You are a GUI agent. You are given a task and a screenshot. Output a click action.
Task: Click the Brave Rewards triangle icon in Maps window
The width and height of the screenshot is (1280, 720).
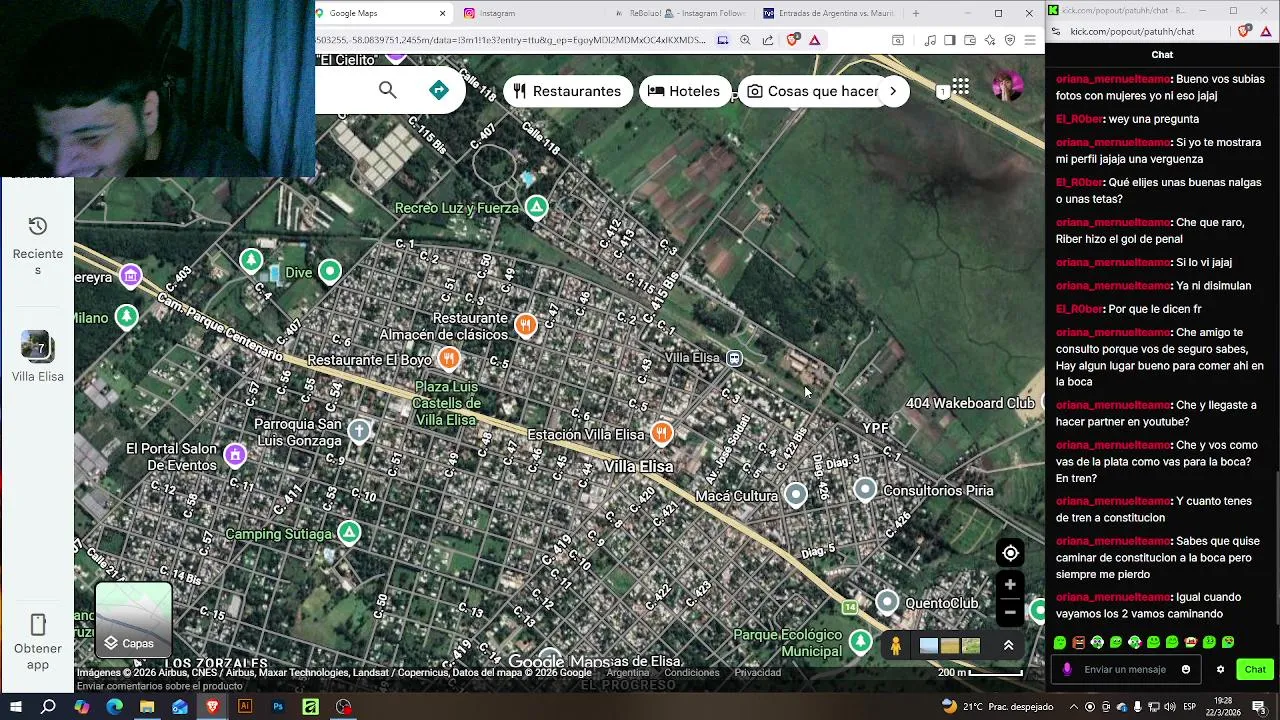815,40
